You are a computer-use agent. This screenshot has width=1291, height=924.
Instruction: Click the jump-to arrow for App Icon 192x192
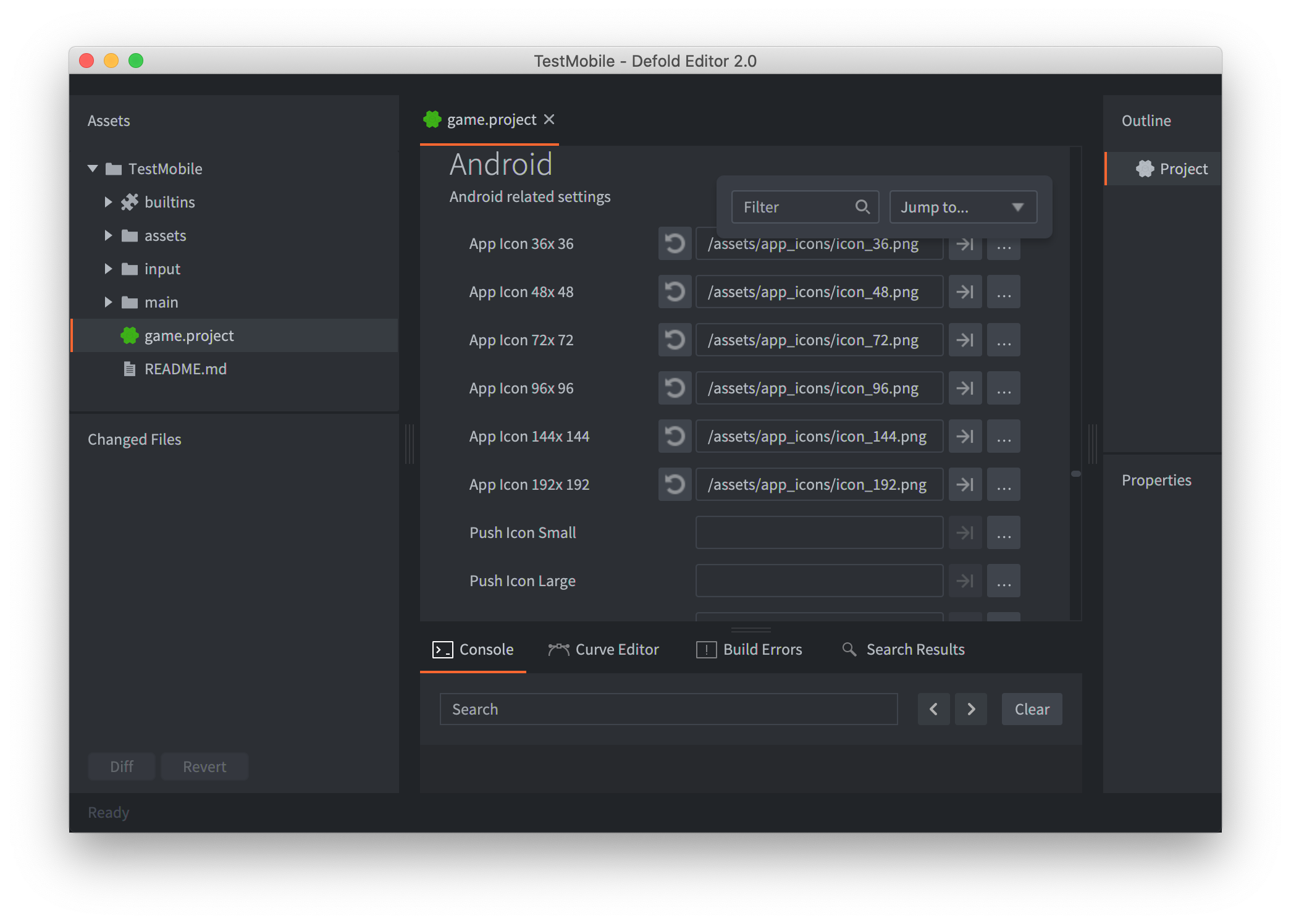(x=965, y=485)
